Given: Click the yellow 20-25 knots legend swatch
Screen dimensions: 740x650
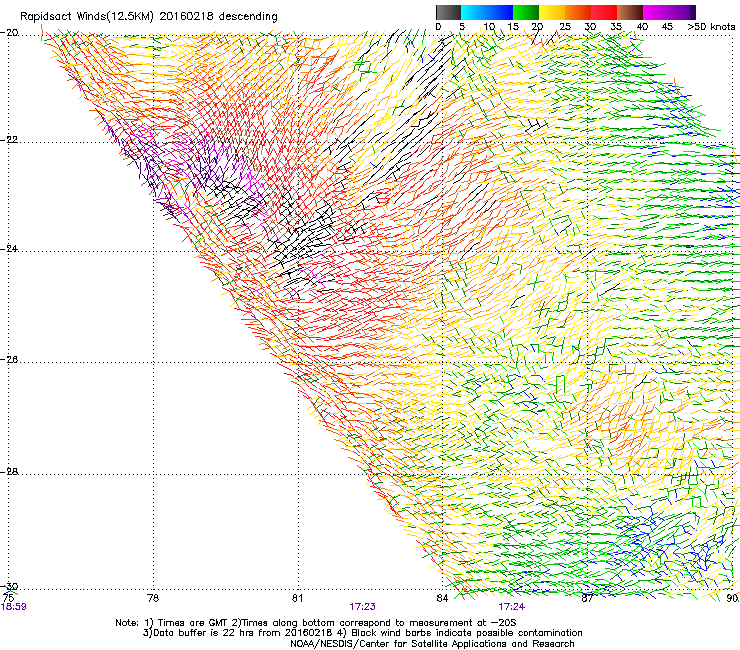Looking at the screenshot, I should coord(552,12).
